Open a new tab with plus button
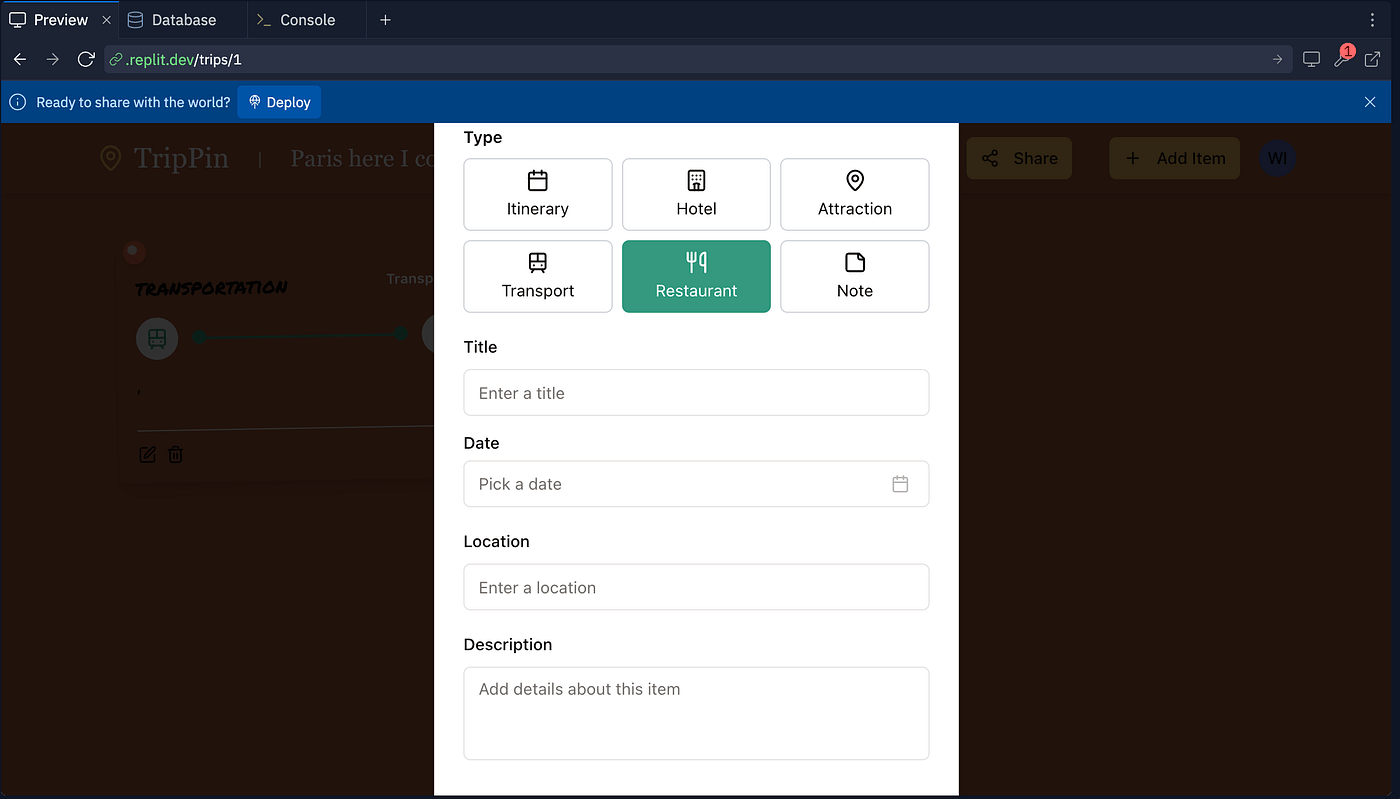The width and height of the screenshot is (1400, 799). click(385, 20)
